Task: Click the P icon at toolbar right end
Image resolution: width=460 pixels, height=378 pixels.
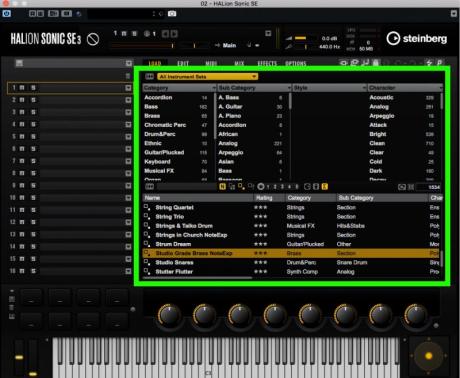Action: pyautogui.click(x=439, y=63)
